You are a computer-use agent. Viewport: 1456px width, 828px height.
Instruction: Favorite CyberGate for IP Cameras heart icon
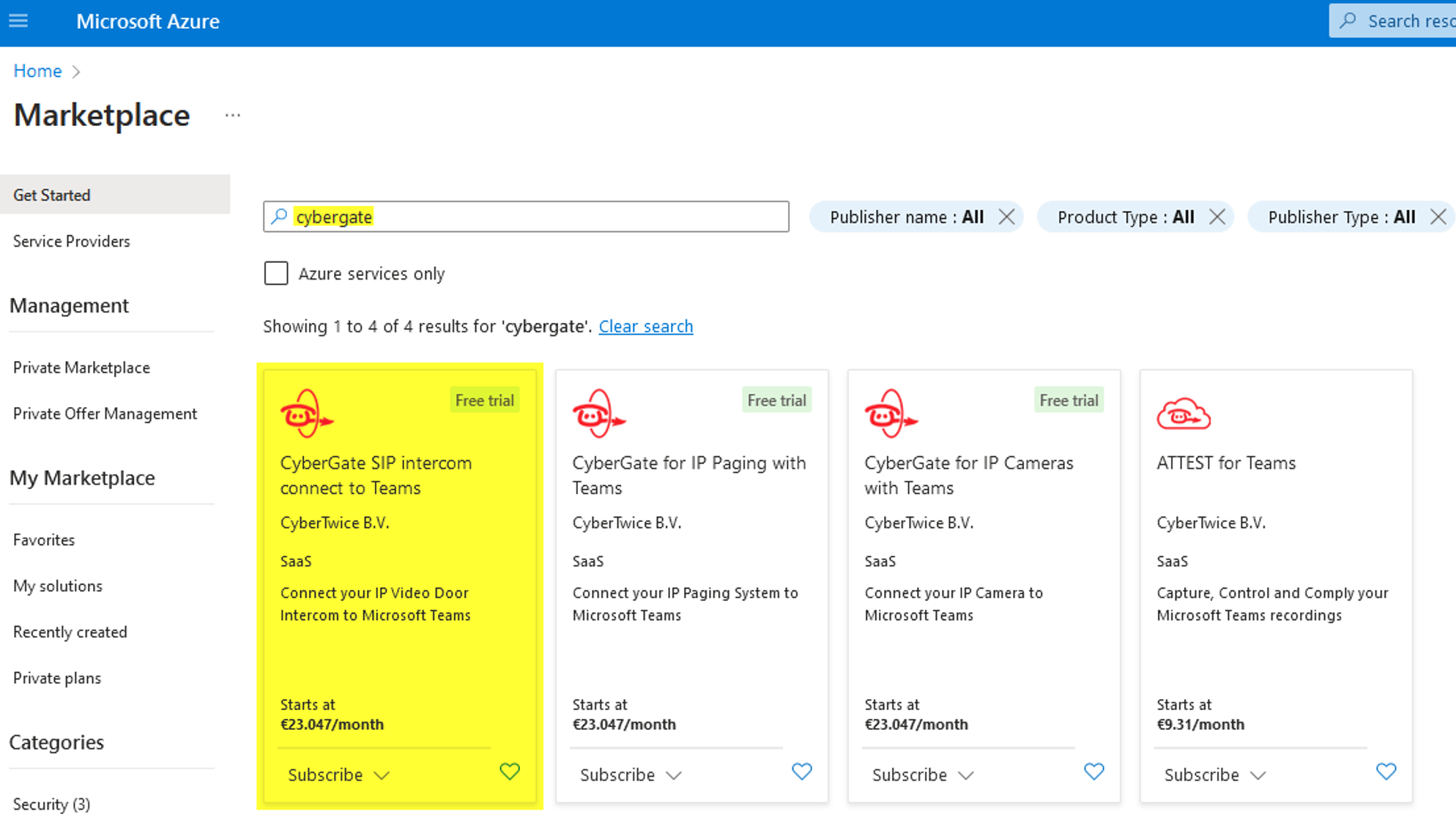tap(1093, 772)
